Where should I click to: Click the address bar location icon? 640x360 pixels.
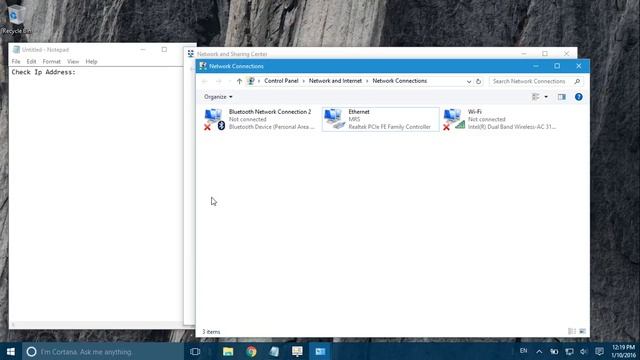coord(251,81)
